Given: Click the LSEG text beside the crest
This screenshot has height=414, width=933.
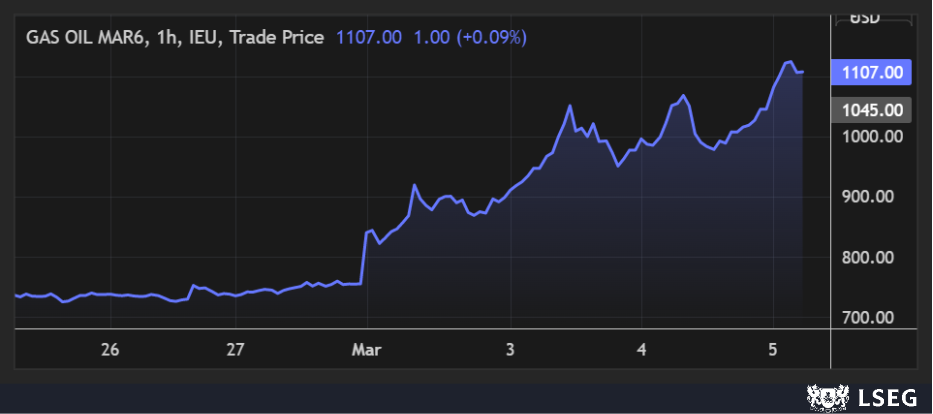Looking at the screenshot, I should pos(887,397).
